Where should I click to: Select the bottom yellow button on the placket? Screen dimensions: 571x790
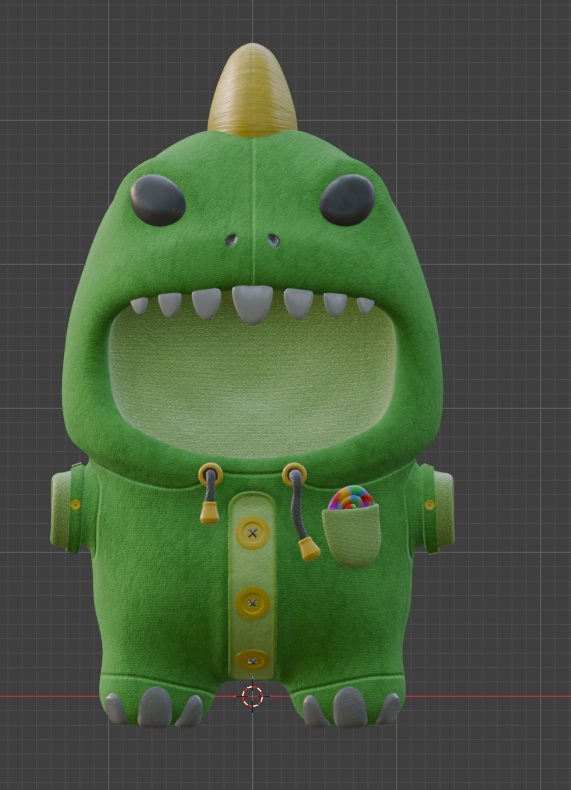tap(252, 660)
